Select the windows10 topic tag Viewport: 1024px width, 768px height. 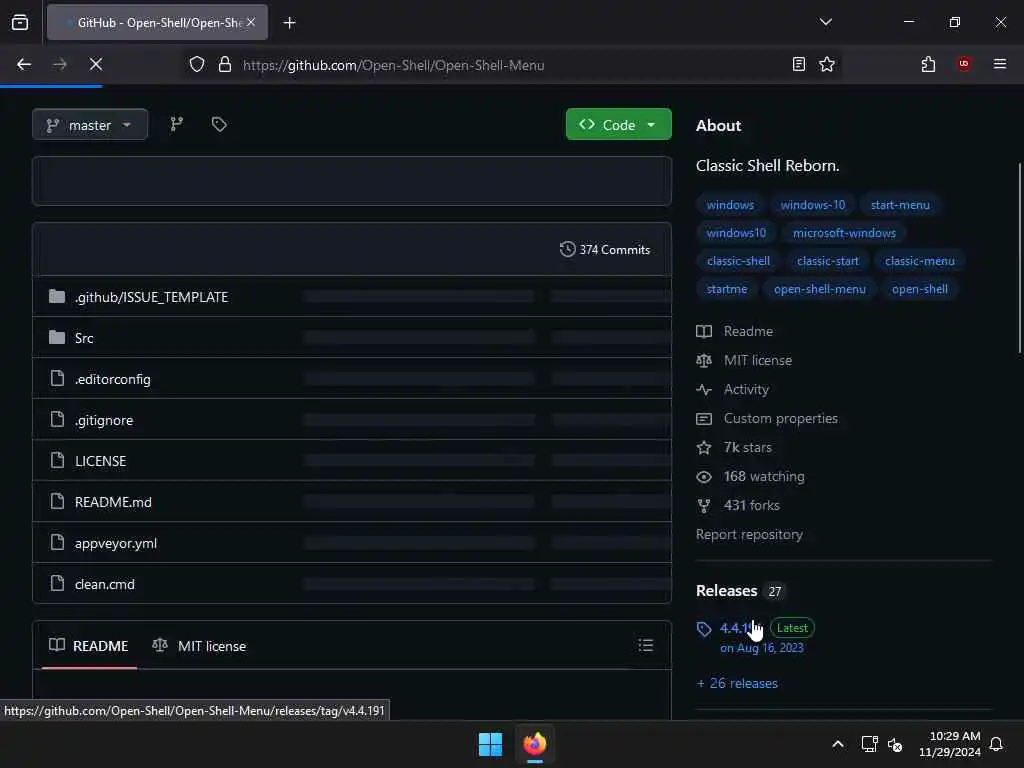pos(736,233)
